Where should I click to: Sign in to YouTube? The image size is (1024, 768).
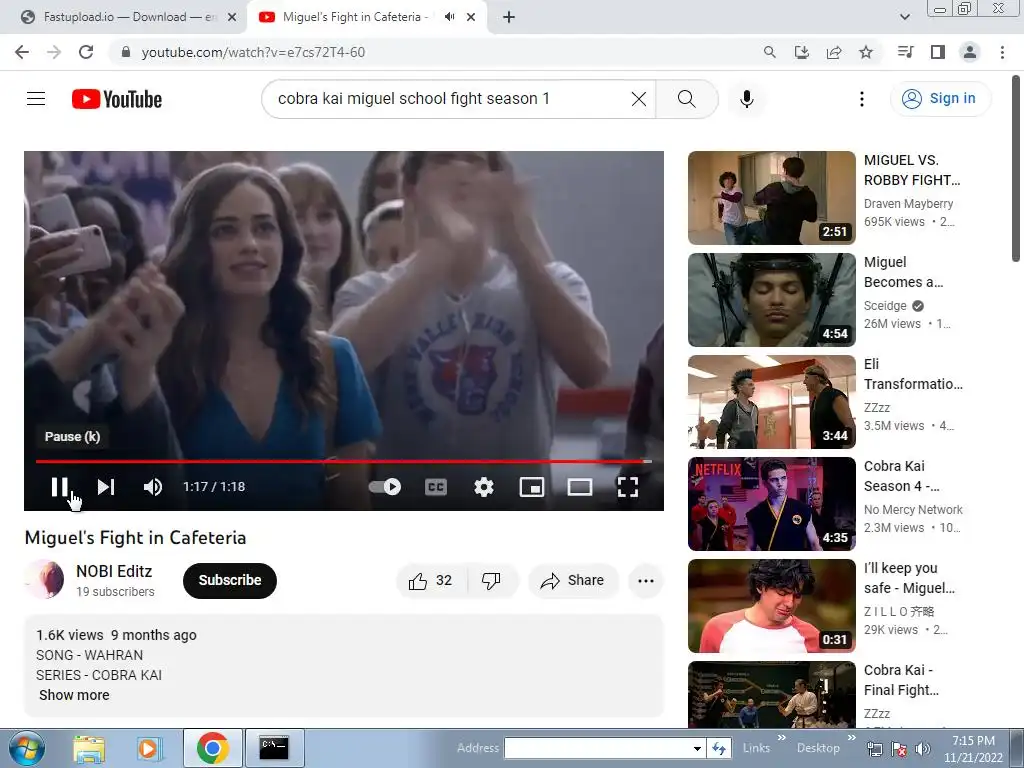coord(940,99)
